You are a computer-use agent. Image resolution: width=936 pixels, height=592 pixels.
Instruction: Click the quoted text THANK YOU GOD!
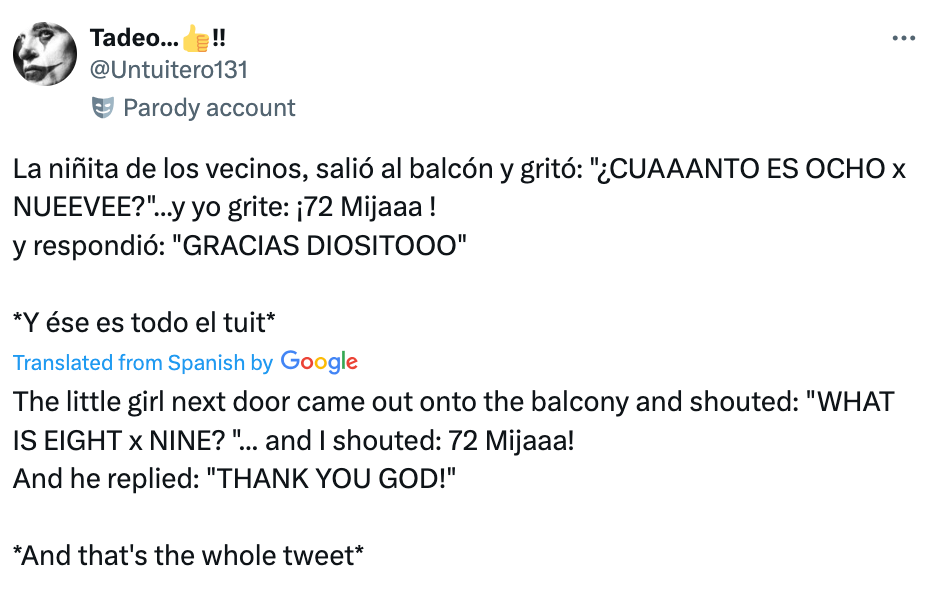point(329,478)
